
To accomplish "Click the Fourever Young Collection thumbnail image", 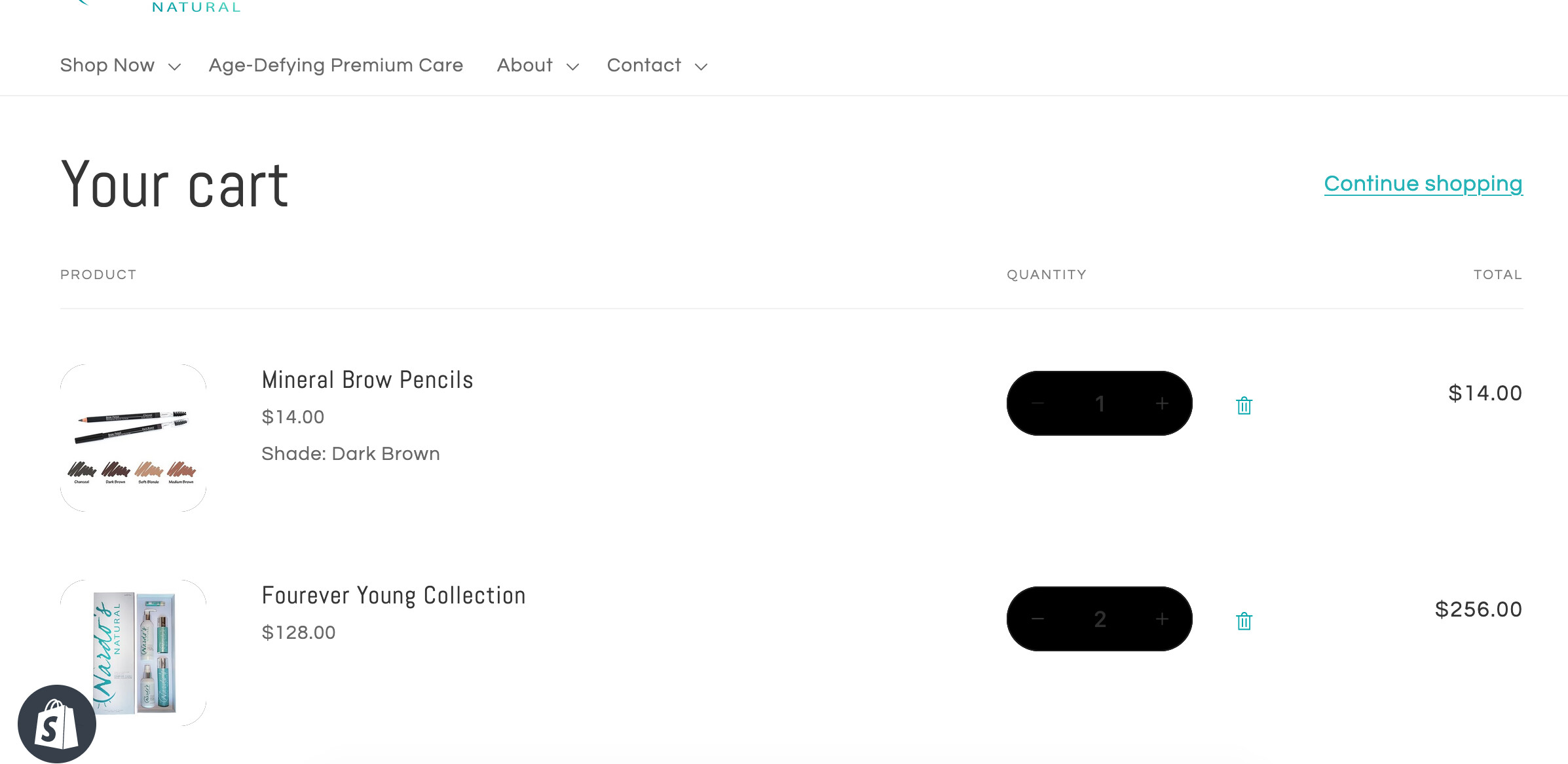I will click(133, 653).
